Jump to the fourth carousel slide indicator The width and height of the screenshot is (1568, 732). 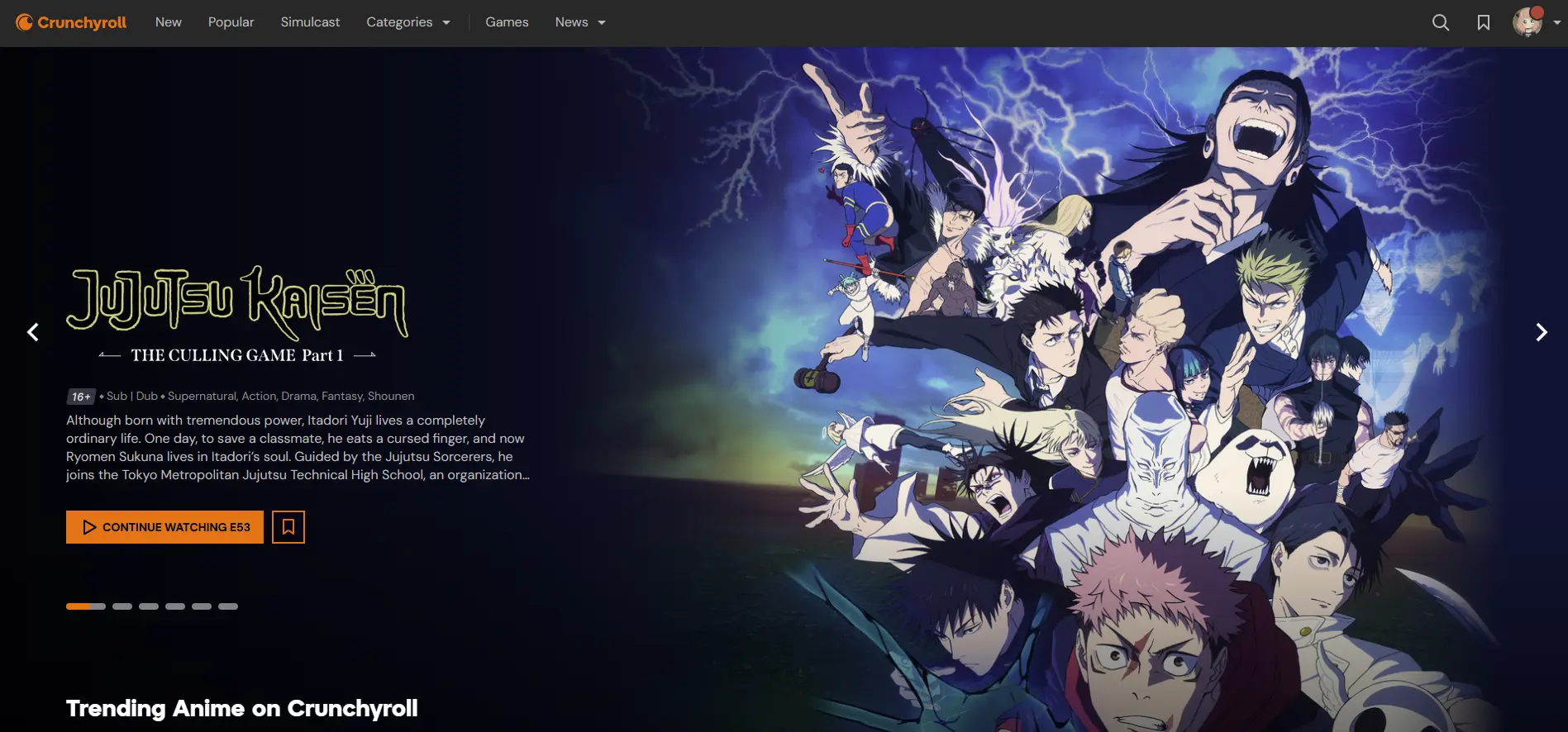[x=175, y=606]
